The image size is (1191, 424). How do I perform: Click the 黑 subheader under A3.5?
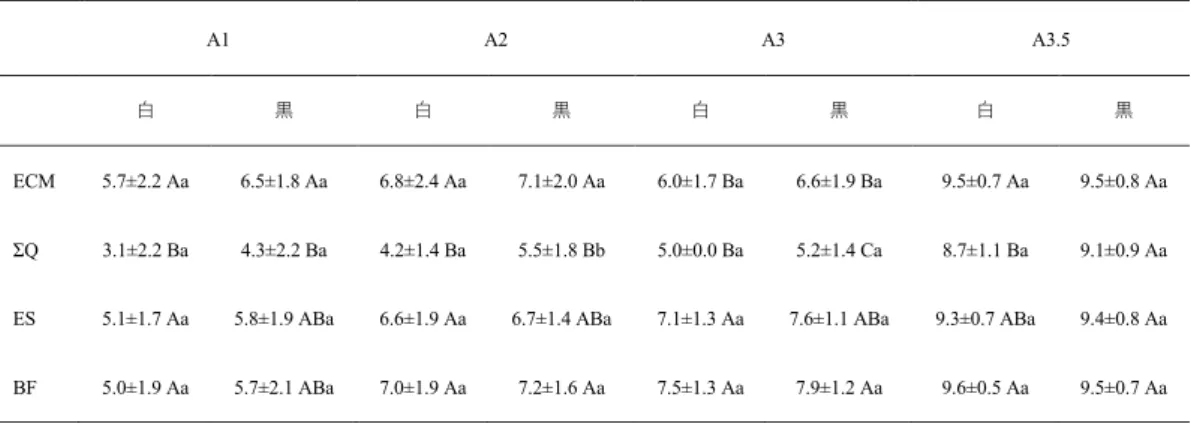(1124, 110)
